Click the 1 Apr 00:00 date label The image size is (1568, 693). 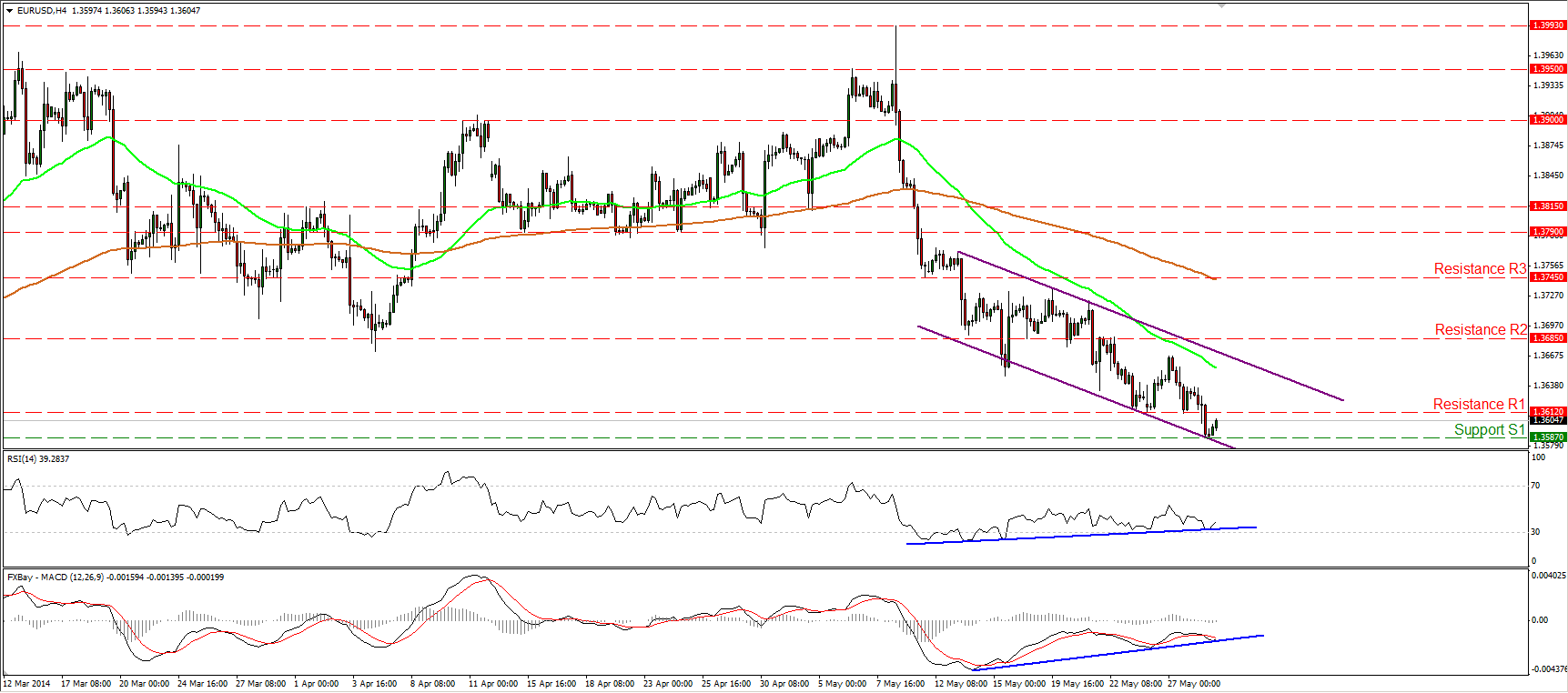pyautogui.click(x=317, y=684)
